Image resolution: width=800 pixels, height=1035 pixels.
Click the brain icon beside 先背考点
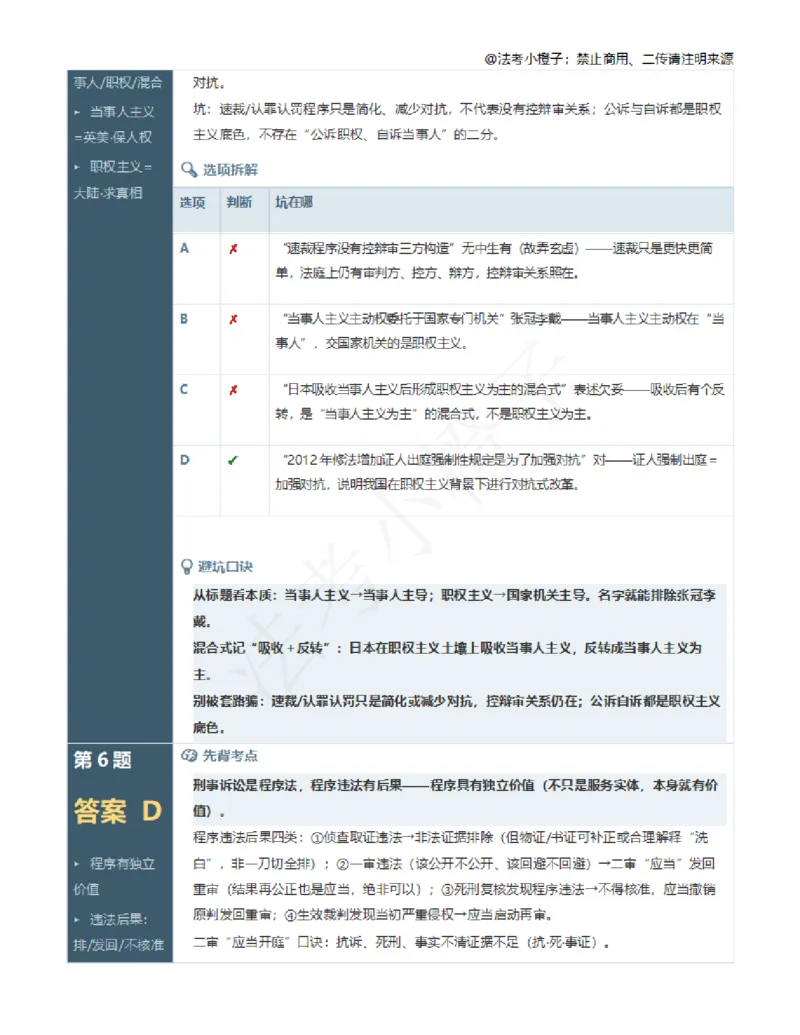click(x=189, y=755)
